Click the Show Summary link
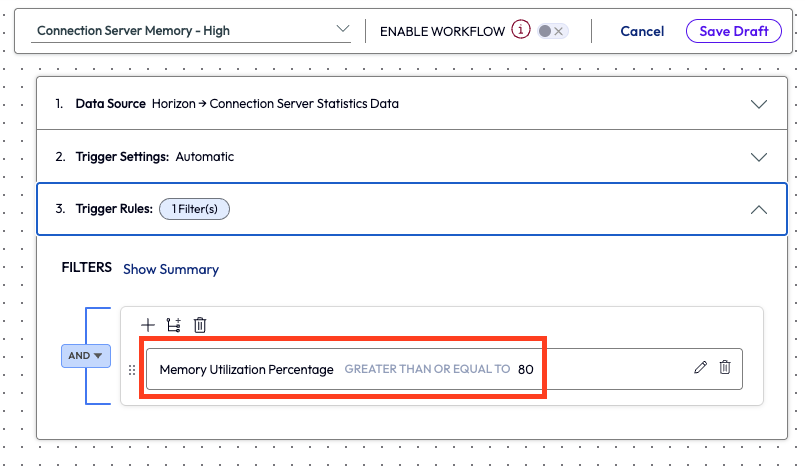This screenshot has height=469, width=805. (171, 269)
